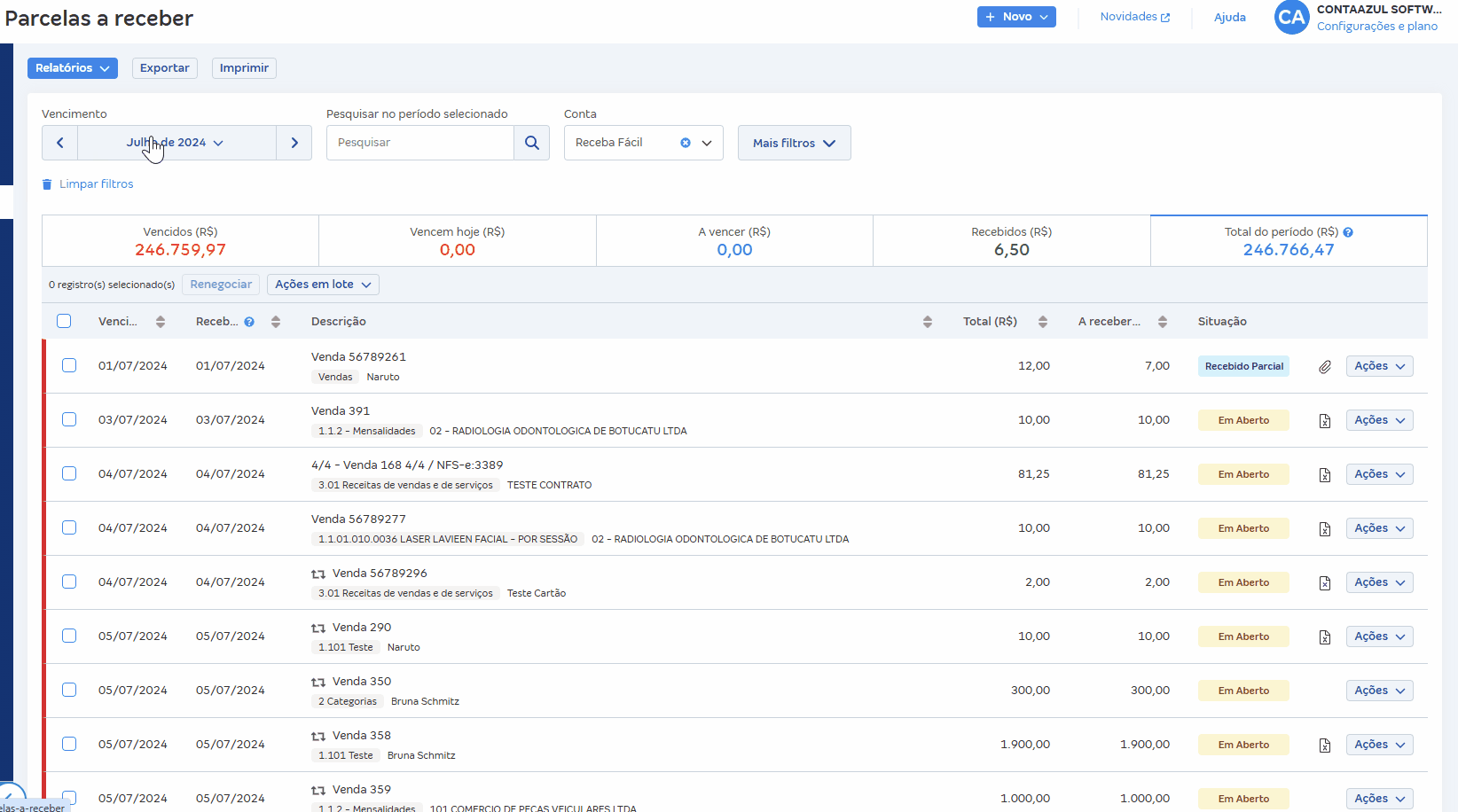The width and height of the screenshot is (1458, 812).
Task: Focus the Pesquisar search field
Action: tap(420, 143)
